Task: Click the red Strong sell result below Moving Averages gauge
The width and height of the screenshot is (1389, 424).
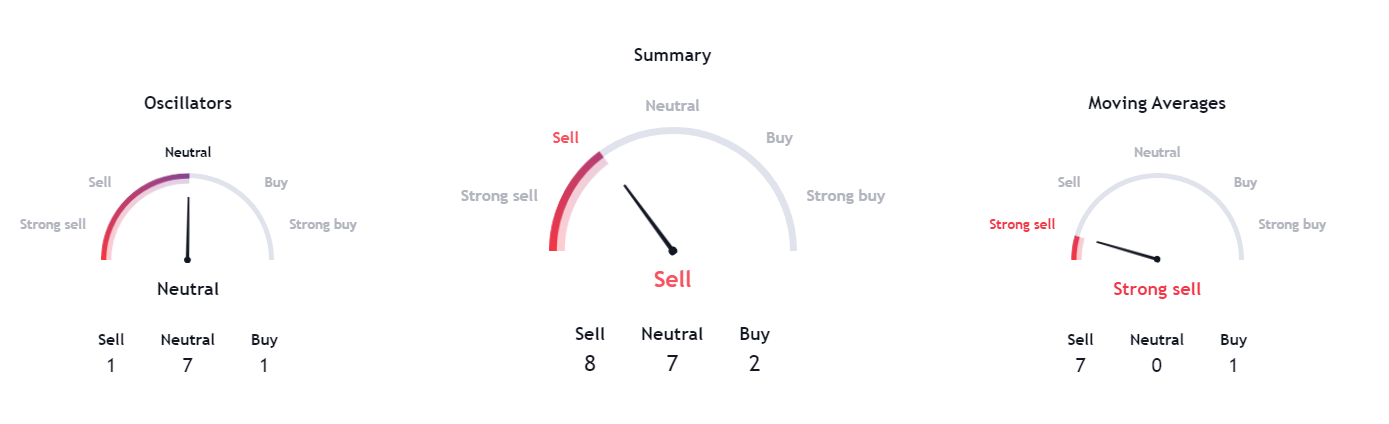Action: point(1157,289)
